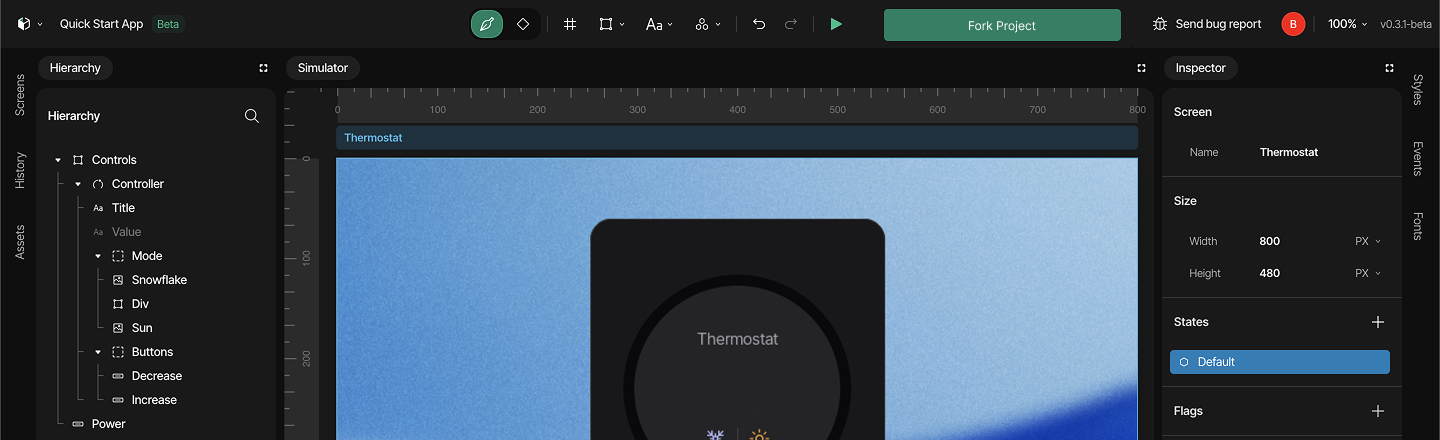The image size is (1440, 440).
Task: Add a new state with plus
Action: point(1378,322)
